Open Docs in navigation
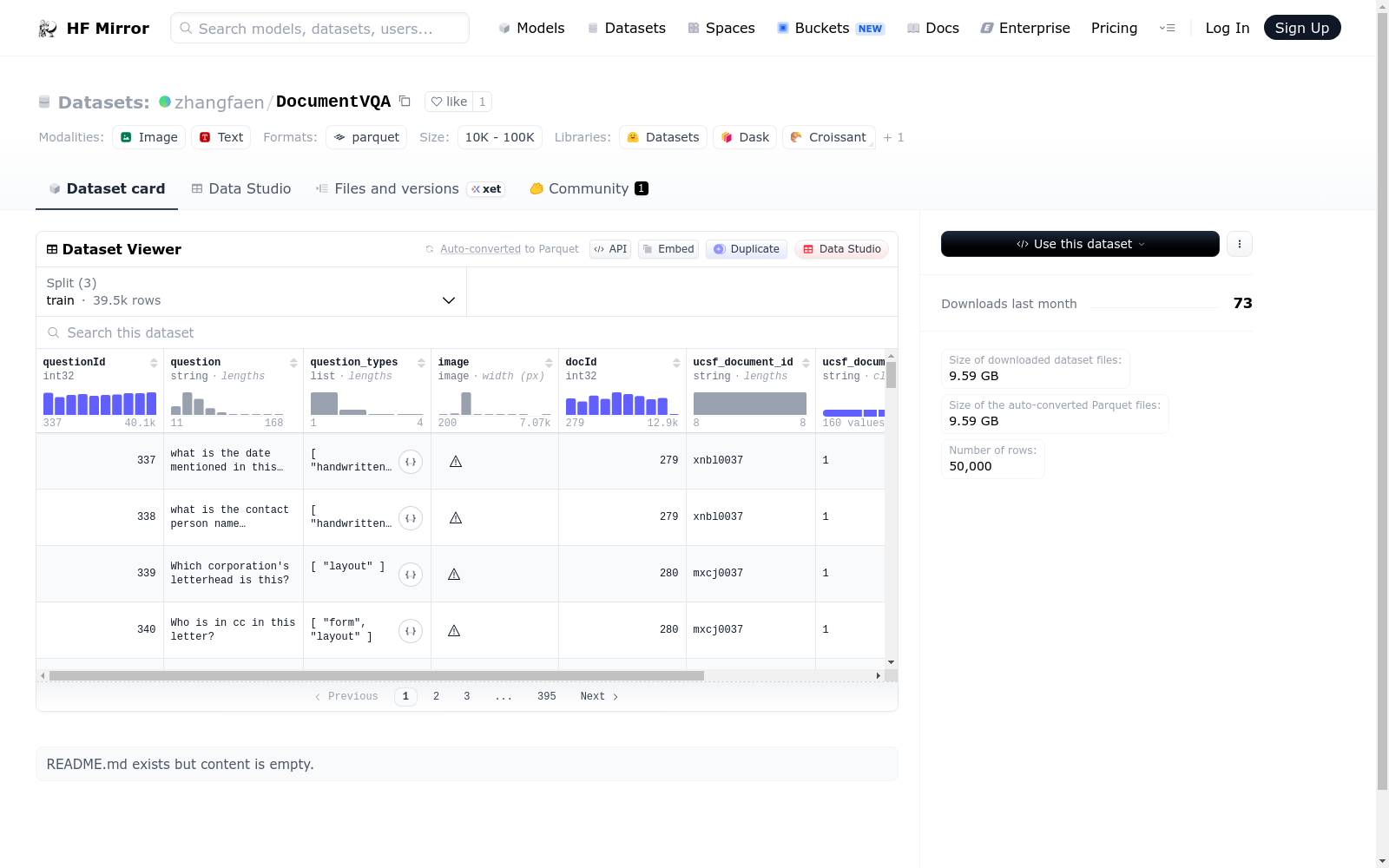 [x=933, y=29]
